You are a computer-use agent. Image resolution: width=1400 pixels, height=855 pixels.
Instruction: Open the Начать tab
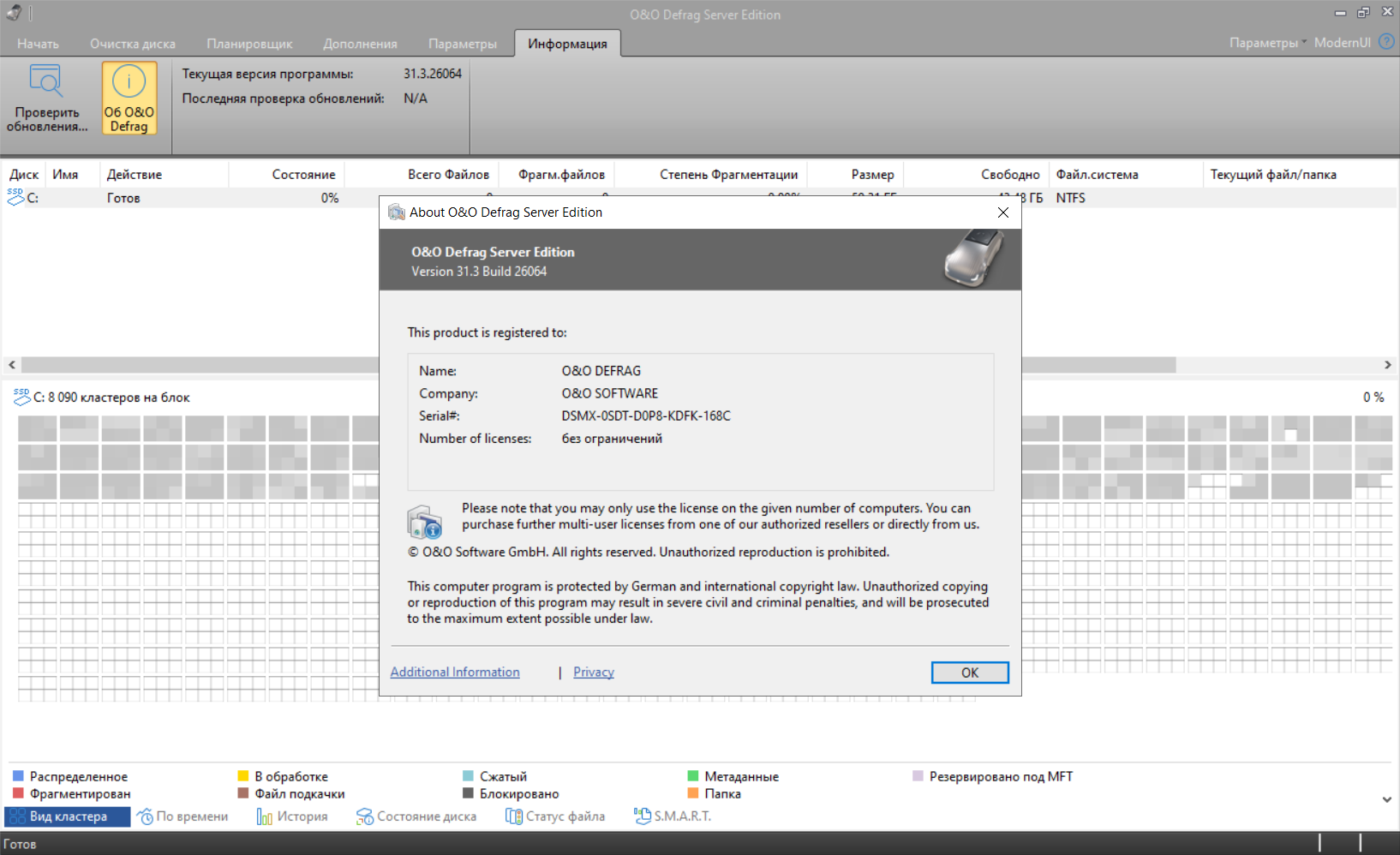pos(38,44)
